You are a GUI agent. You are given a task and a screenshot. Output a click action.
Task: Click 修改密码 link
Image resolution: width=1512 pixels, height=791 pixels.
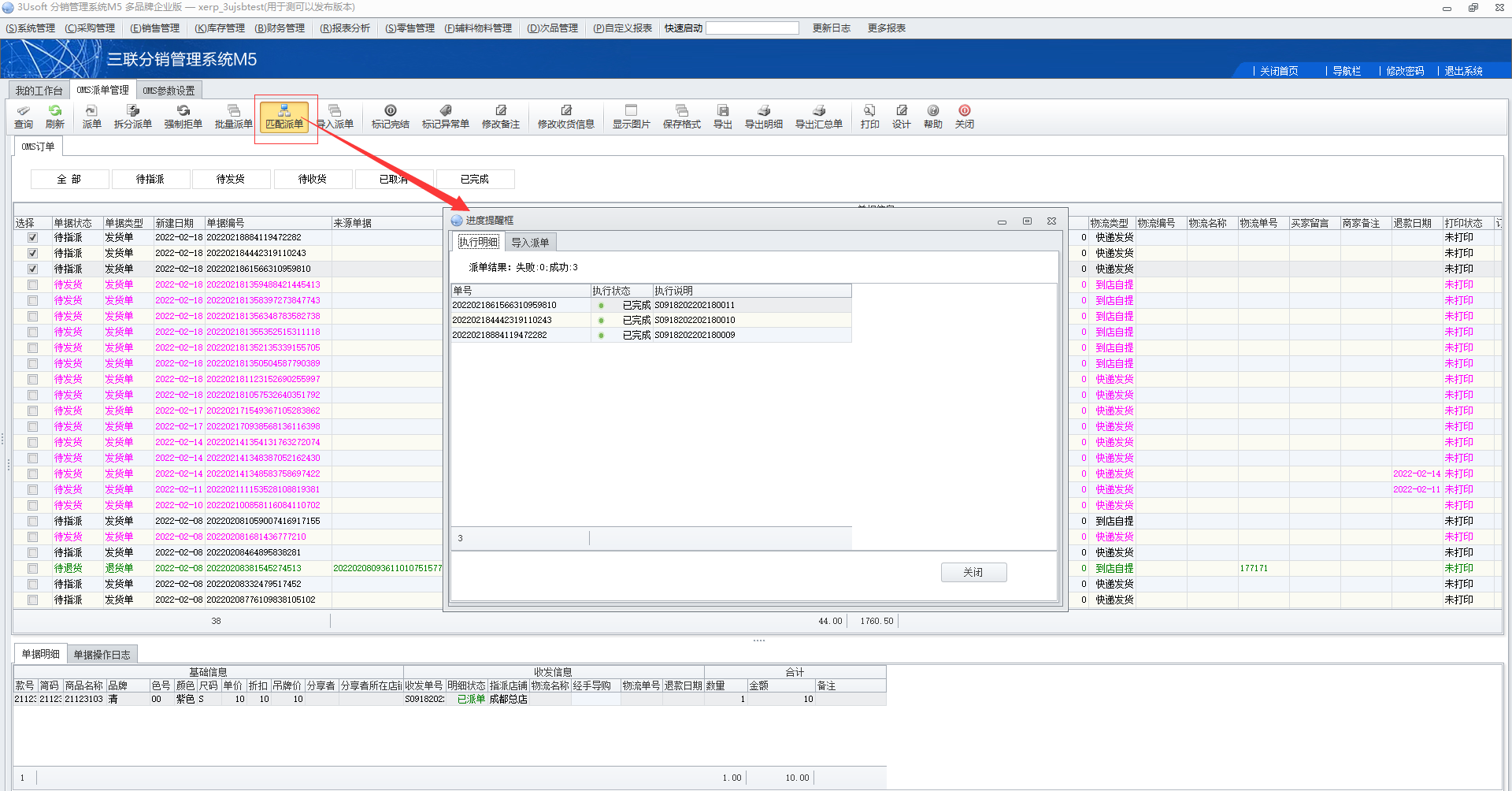click(1405, 71)
